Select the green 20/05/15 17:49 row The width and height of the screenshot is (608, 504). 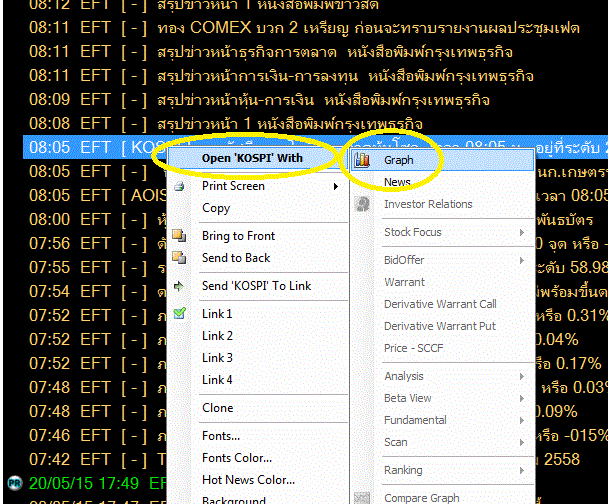point(97,483)
